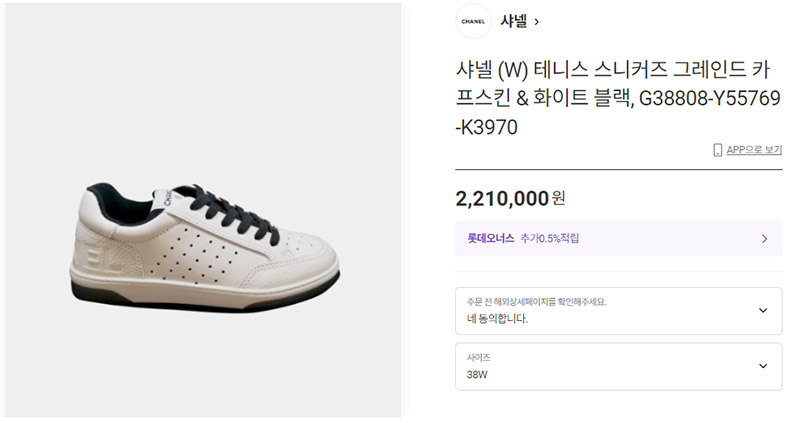Click the 2,210,000원 price text
Screen dimensions: 800x423
click(510, 198)
